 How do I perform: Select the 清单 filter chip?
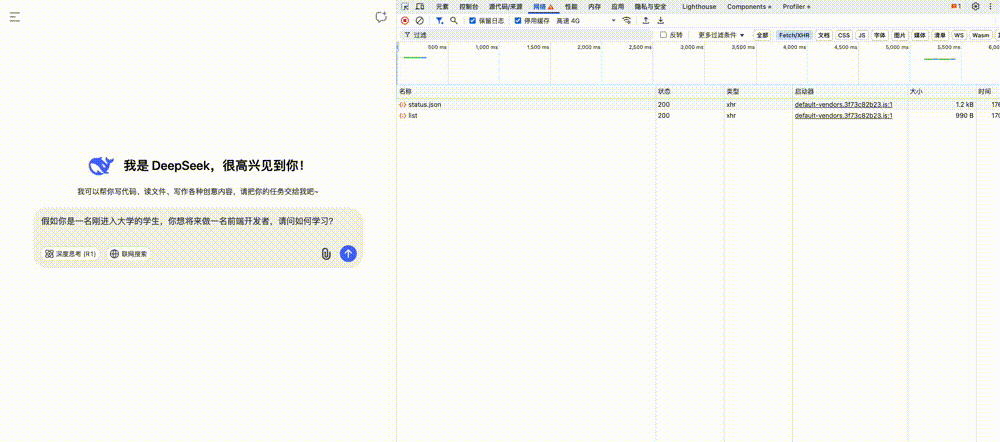pyautogui.click(x=939, y=35)
